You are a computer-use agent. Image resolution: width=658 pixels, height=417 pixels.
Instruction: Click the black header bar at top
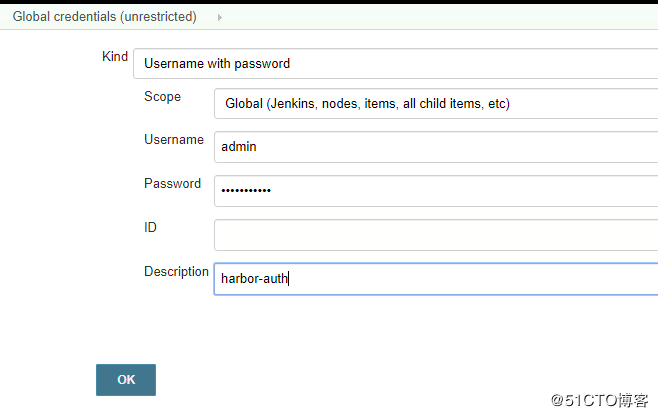tap(329, 3)
